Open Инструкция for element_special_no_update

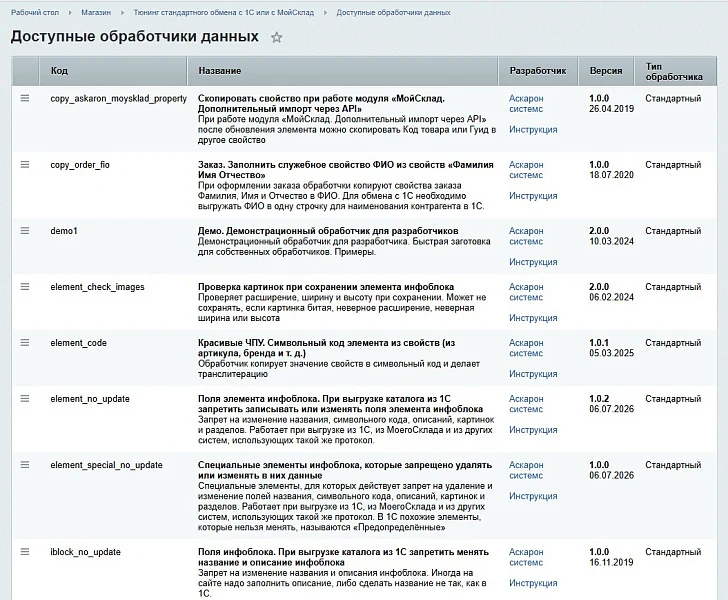click(x=533, y=496)
